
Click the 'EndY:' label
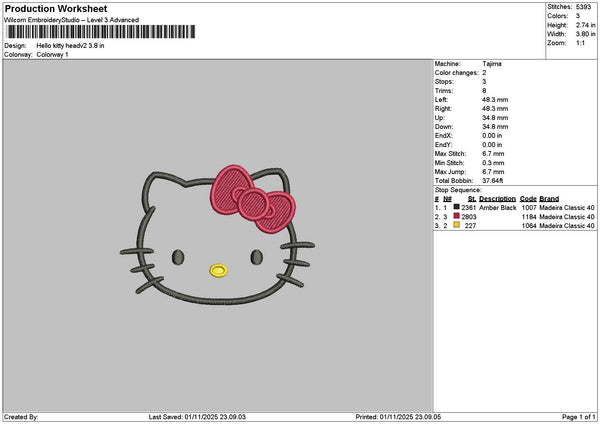click(443, 145)
